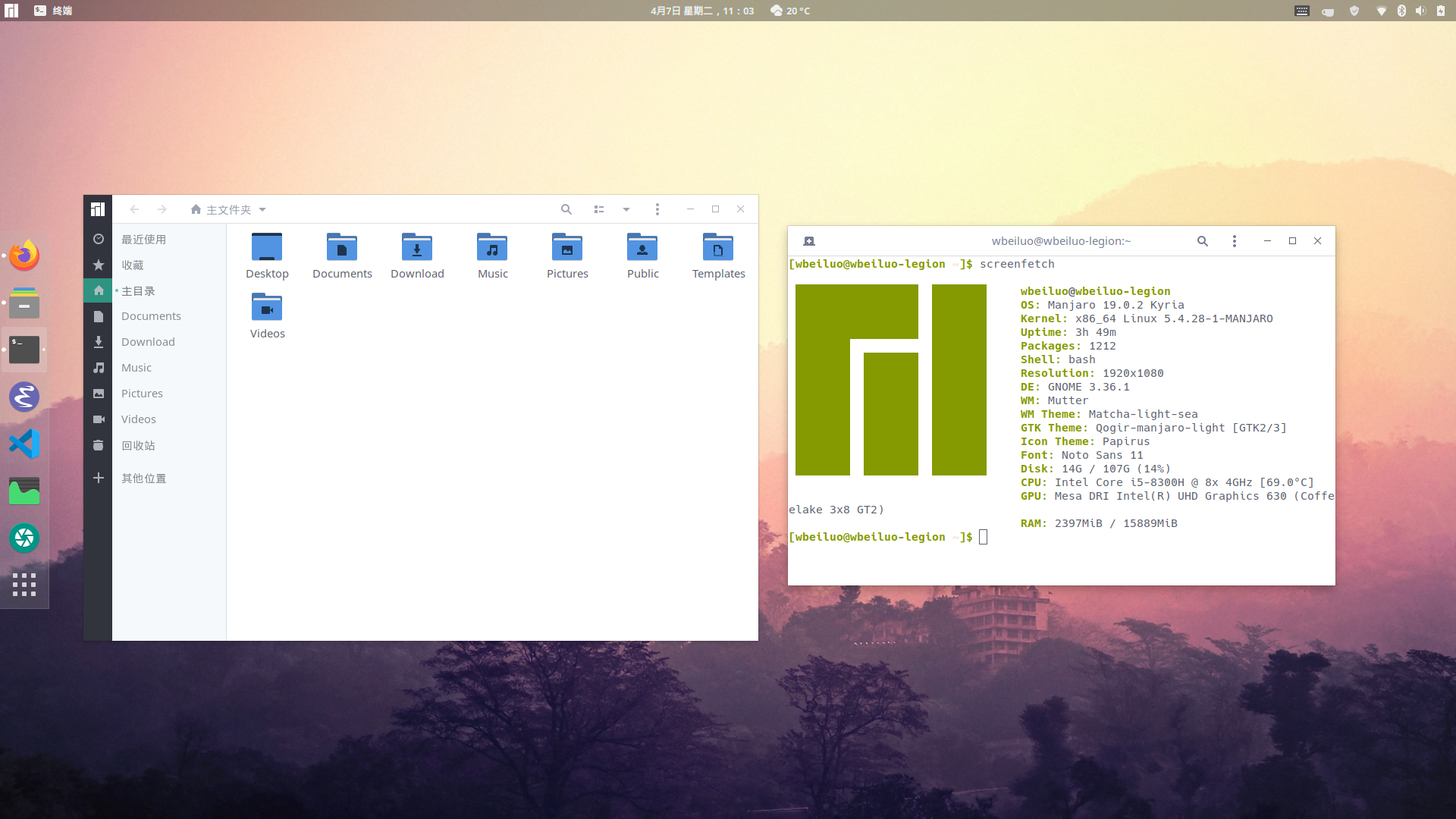Viewport: 1456px width, 819px height.
Task: Click new tab icon in terminal header
Action: (x=809, y=241)
